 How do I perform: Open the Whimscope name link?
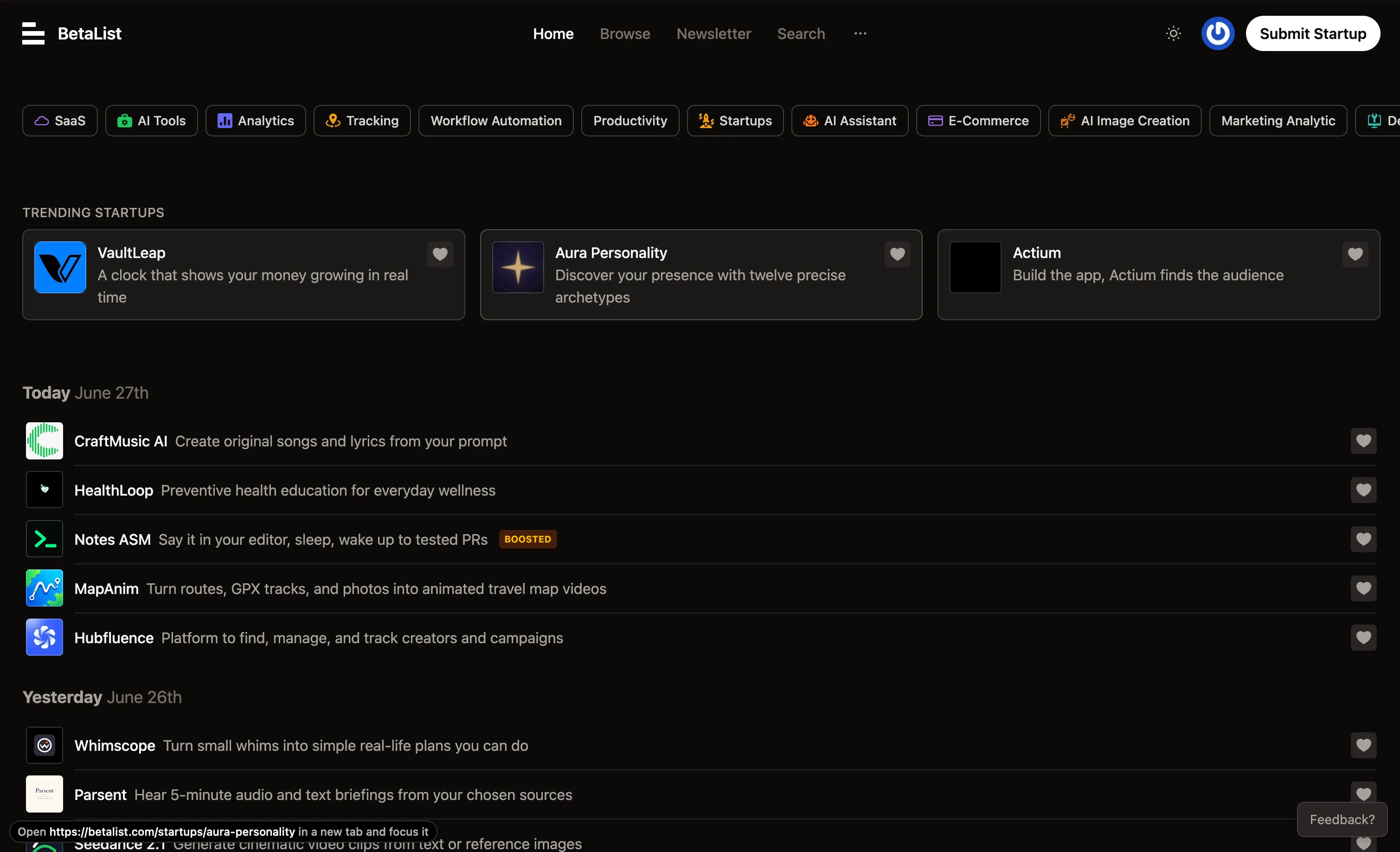click(x=115, y=745)
